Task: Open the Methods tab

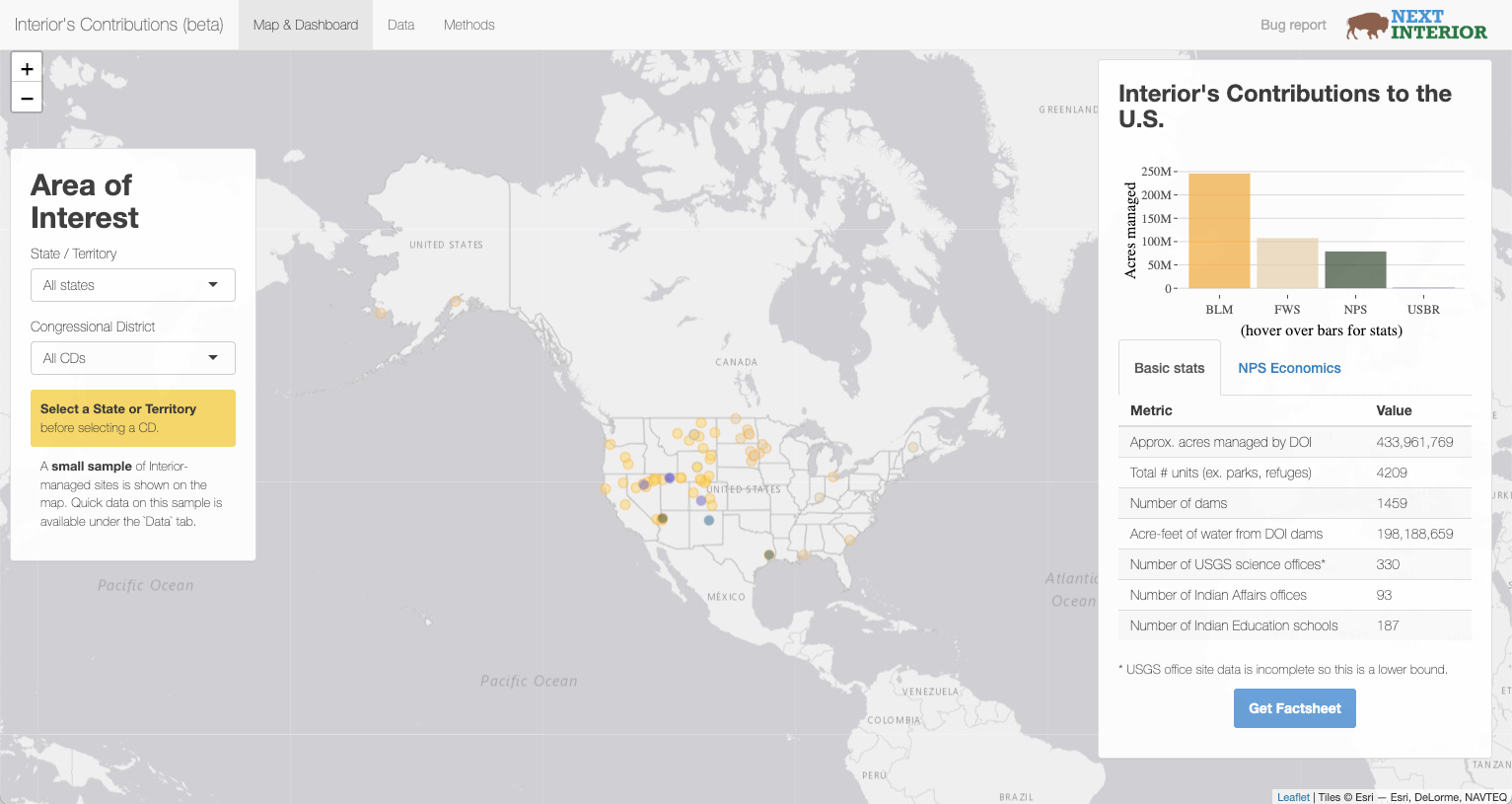Action: tap(468, 24)
